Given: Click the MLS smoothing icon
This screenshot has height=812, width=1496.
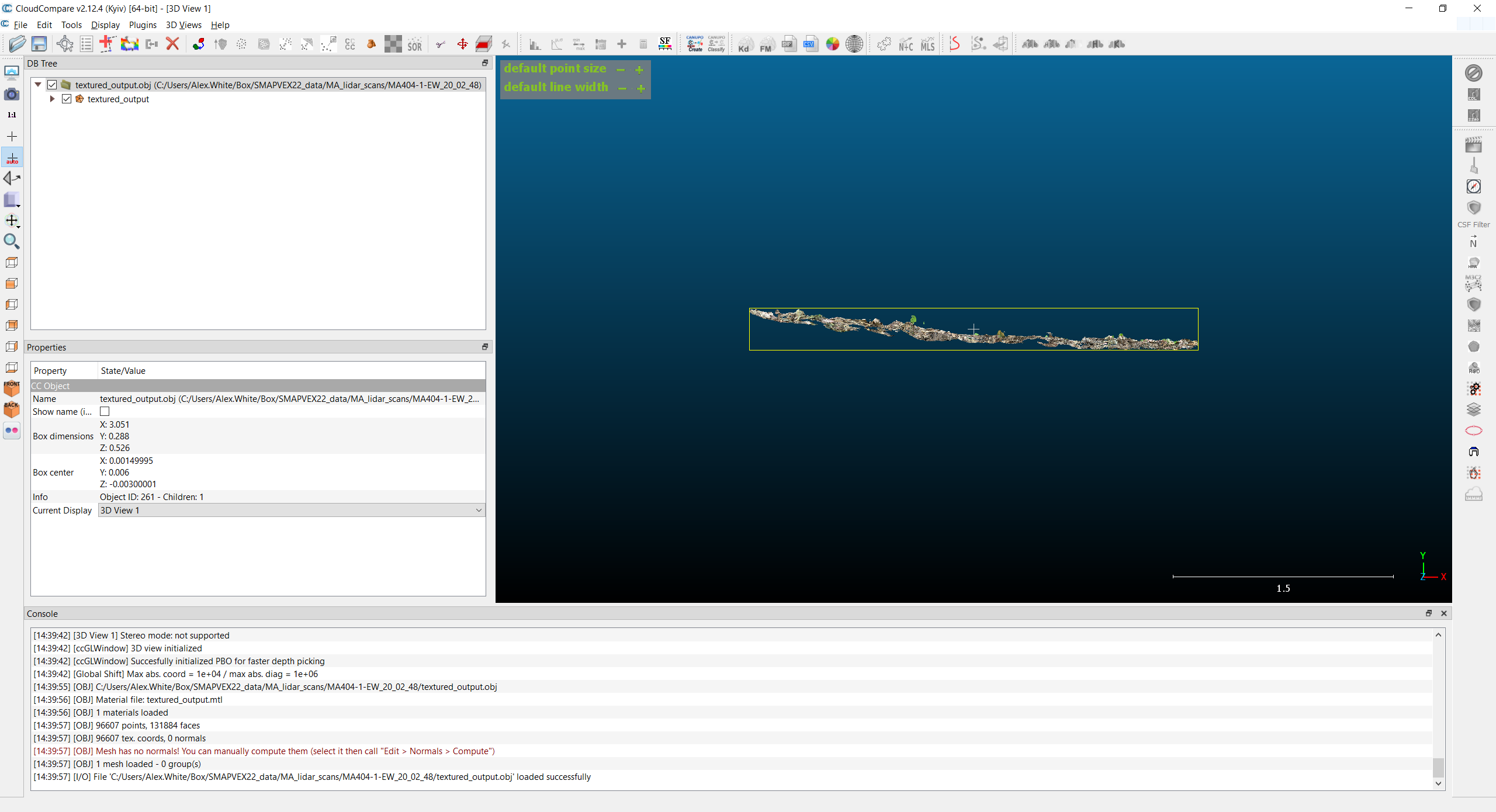Looking at the screenshot, I should tap(928, 44).
